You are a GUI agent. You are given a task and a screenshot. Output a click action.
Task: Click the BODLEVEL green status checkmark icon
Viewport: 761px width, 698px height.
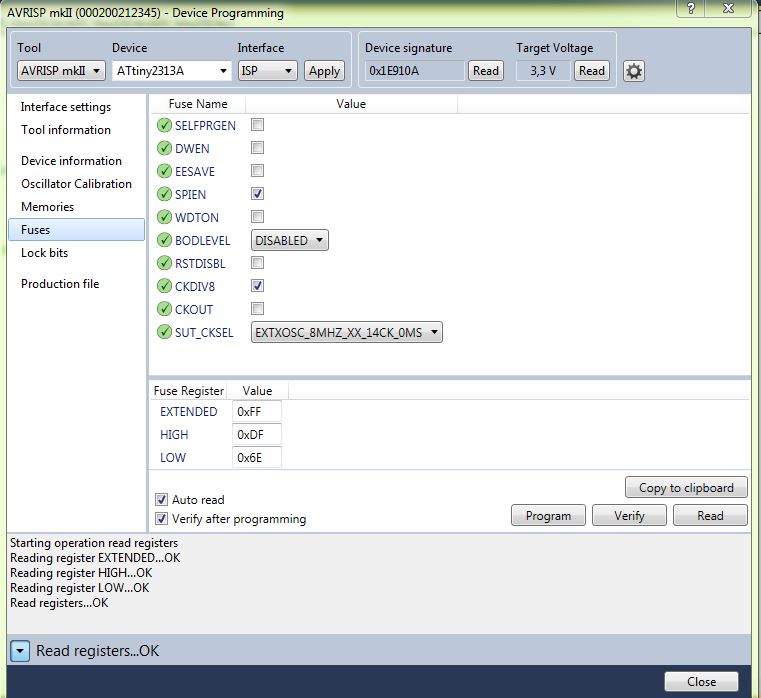coord(165,240)
